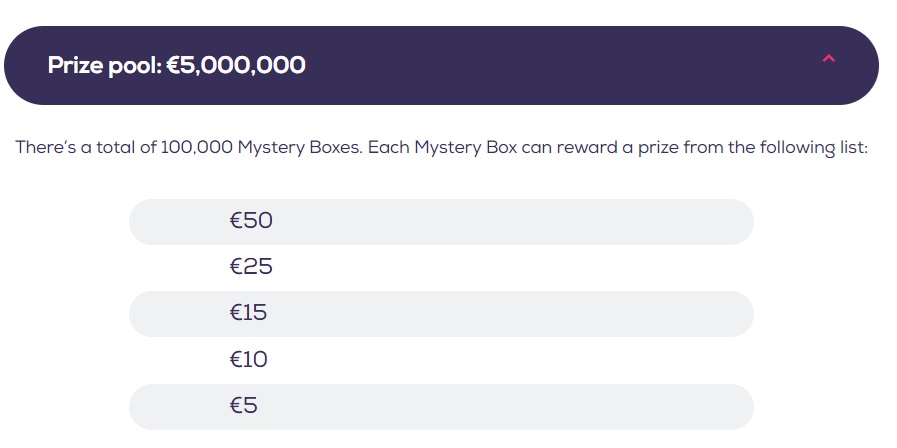Click the Mystery Boxes description sentence
Screen dimensions: 897x448
(441, 148)
